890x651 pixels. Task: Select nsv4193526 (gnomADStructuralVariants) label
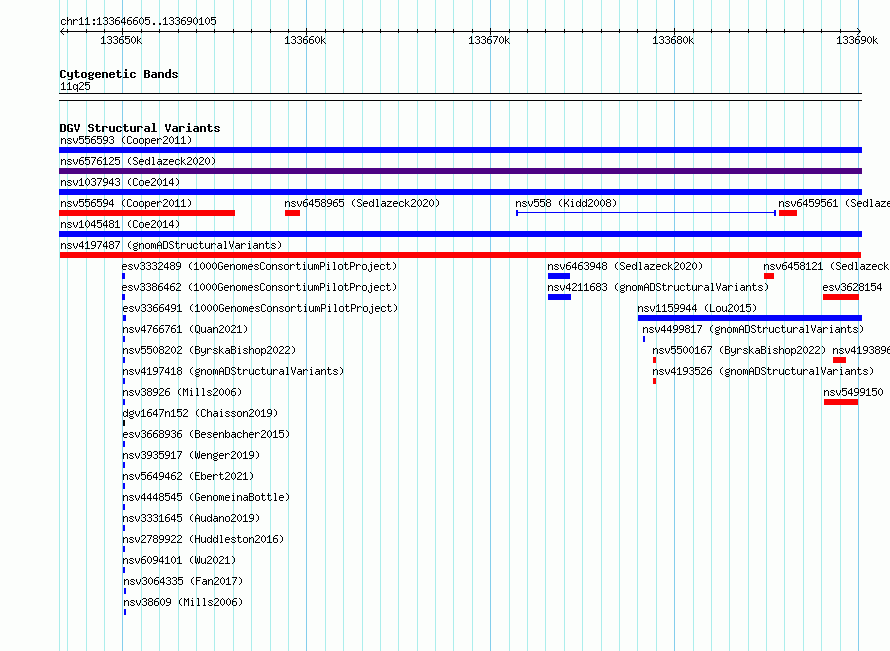(763, 371)
